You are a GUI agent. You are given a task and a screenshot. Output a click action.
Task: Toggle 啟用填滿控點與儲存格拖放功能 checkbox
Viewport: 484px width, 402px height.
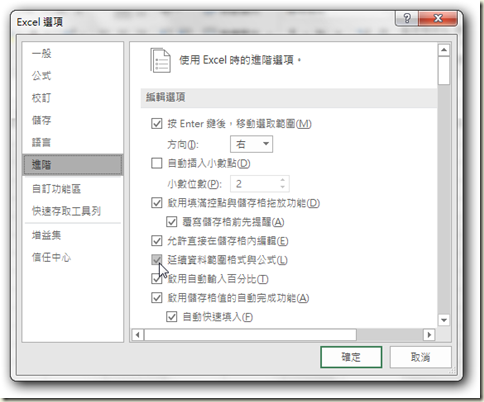pos(157,203)
